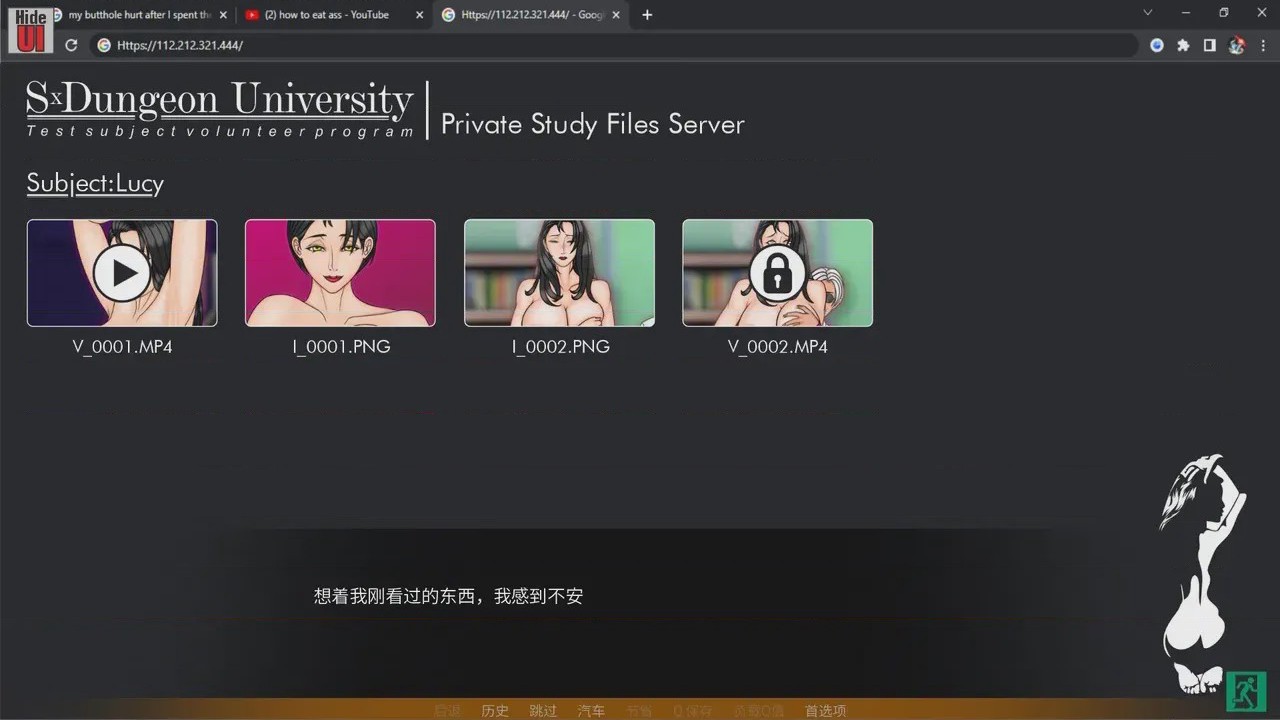Open the profile avatar menu
This screenshot has height=720, width=1280.
pos(1237,45)
